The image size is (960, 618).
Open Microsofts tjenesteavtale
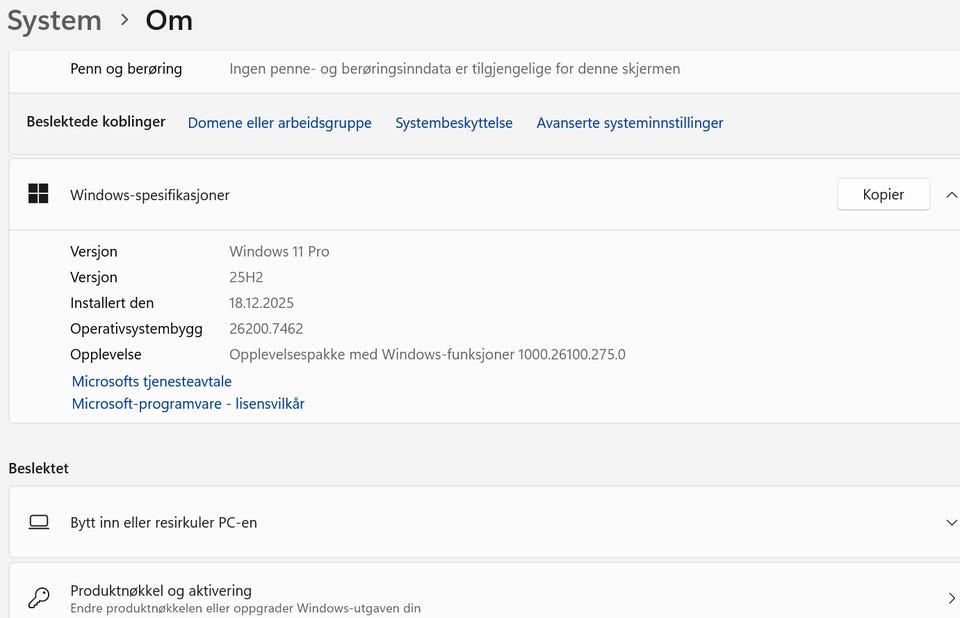pyautogui.click(x=151, y=381)
